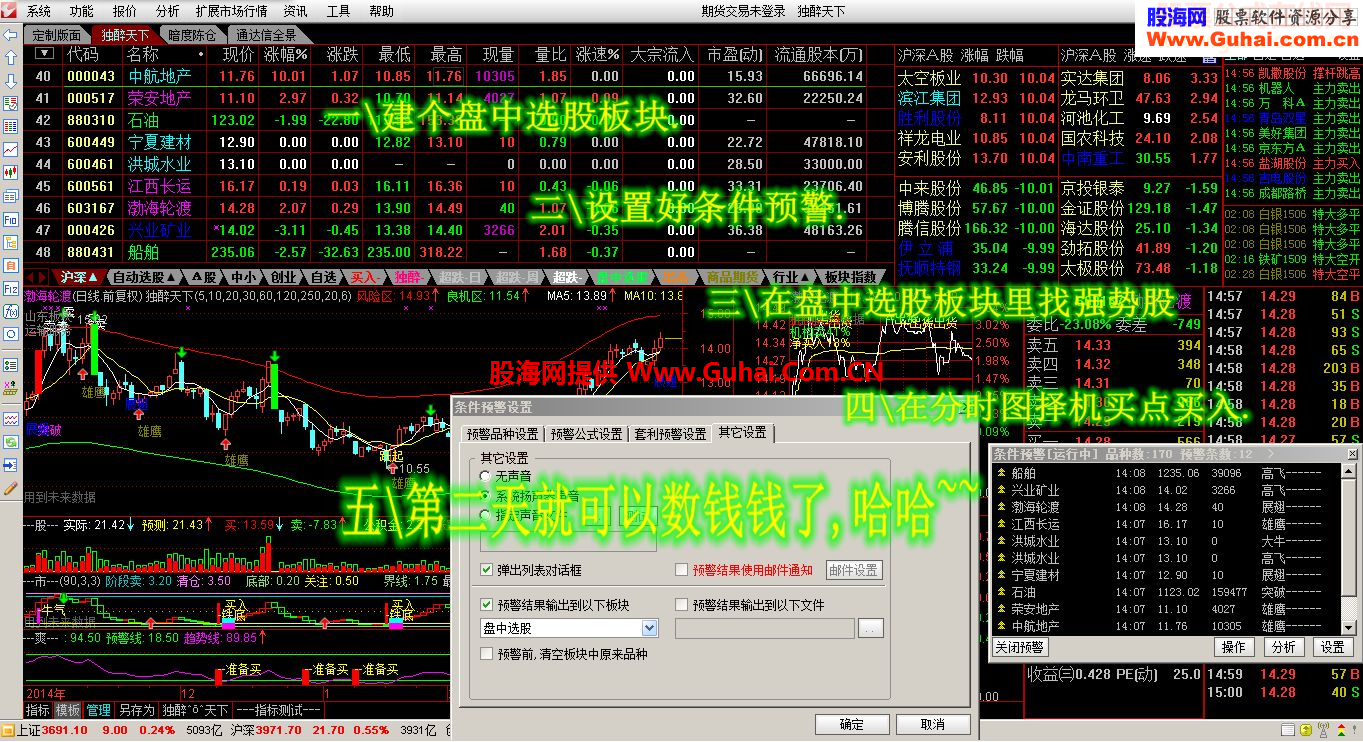Screen dimensions: 1363x742
Task: Click right red arrow before 沪深 tab
Action: pos(44,277)
